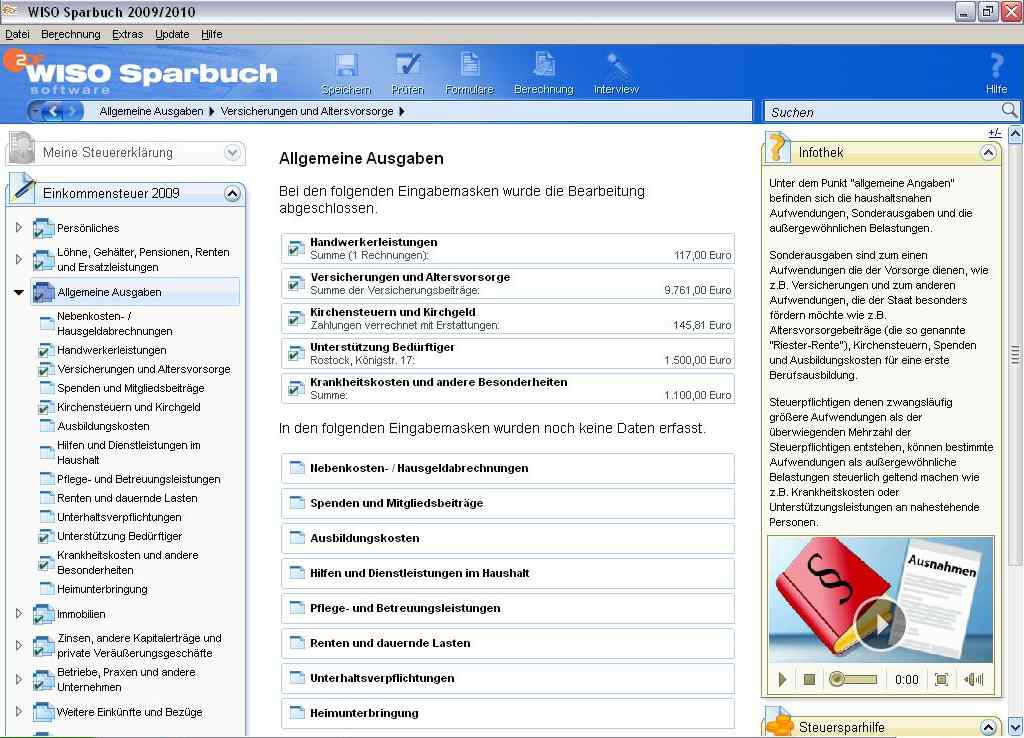Image resolution: width=1024 pixels, height=738 pixels.
Task: Click the magnifier icon next to Suchen
Action: pyautogui.click(x=1009, y=111)
